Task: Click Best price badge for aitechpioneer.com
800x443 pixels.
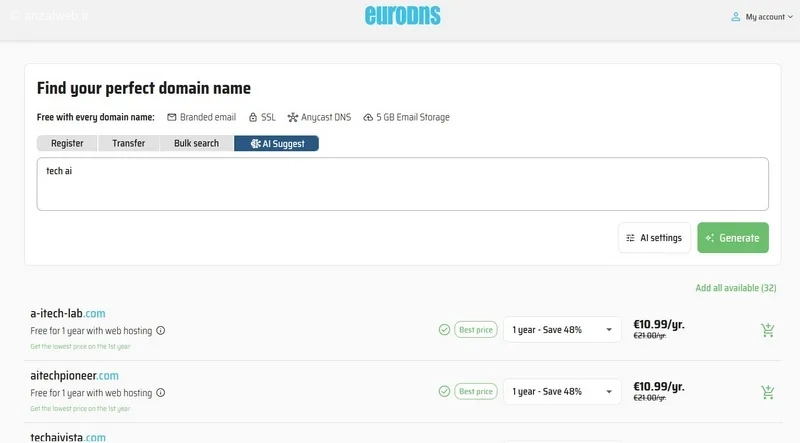Action: click(x=476, y=391)
